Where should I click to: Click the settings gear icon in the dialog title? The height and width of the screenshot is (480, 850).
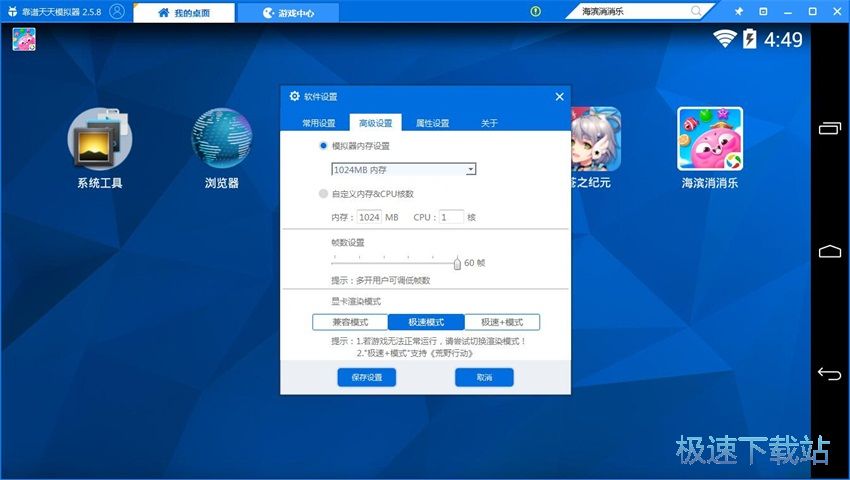(294, 96)
